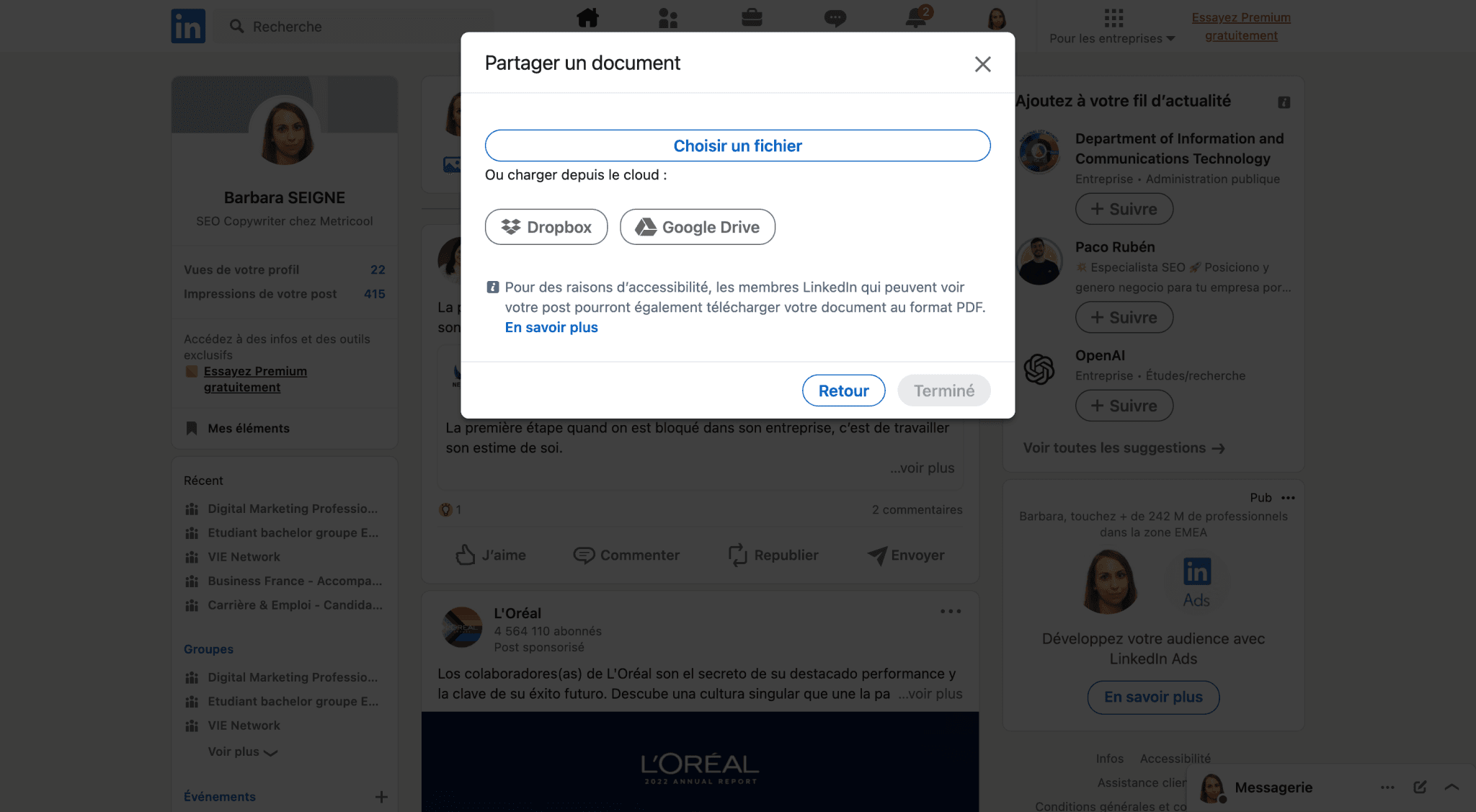The image size is (1476, 812).
Task: Follow Paco Rubén with Suivre
Action: point(1124,317)
